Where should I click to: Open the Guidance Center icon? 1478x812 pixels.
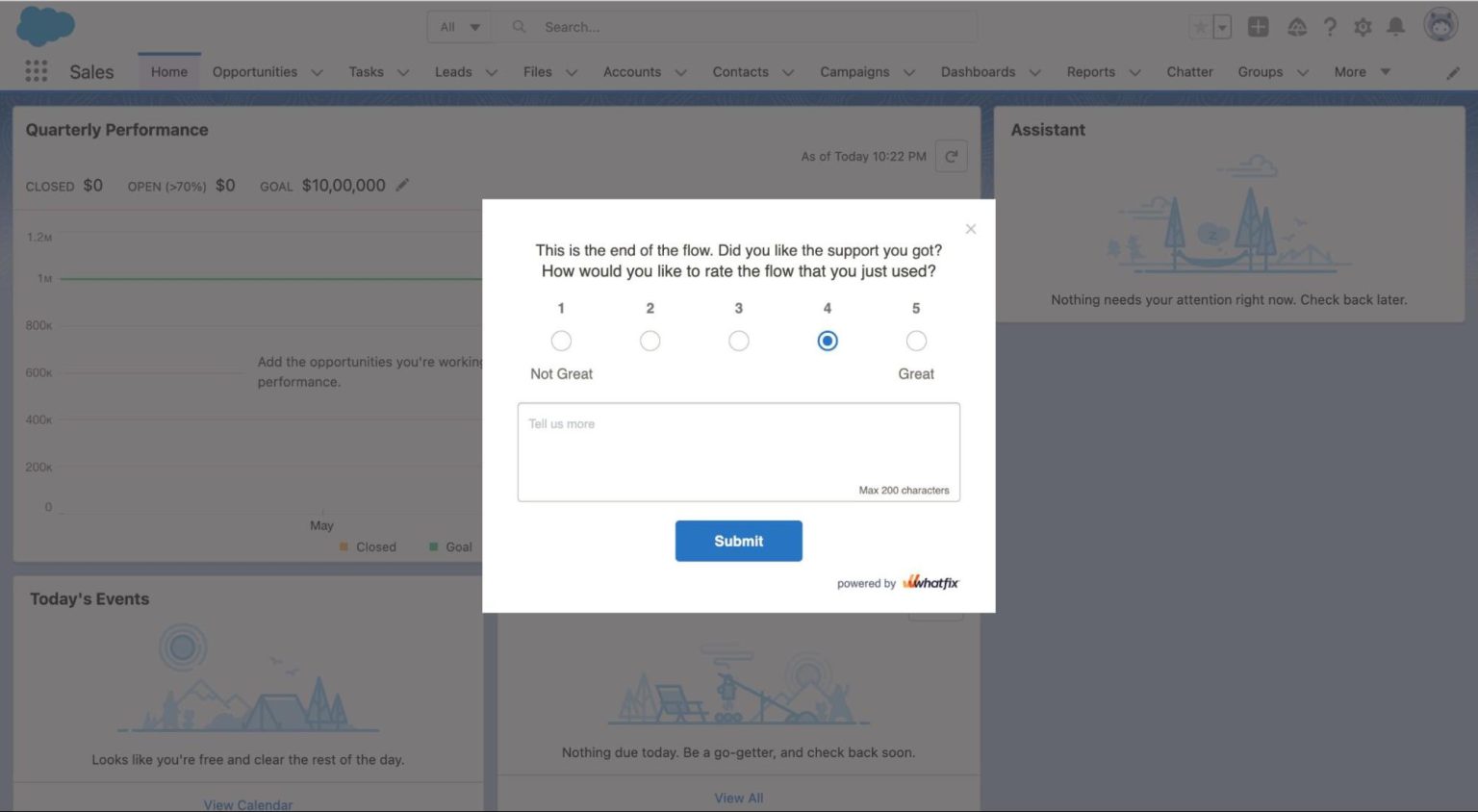click(x=1297, y=26)
